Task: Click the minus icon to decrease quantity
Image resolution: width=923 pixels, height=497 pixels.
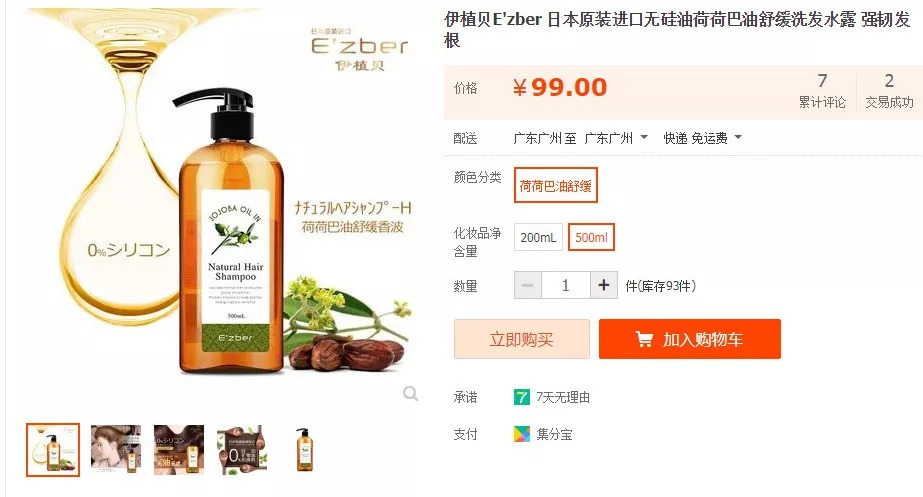Action: click(x=527, y=285)
